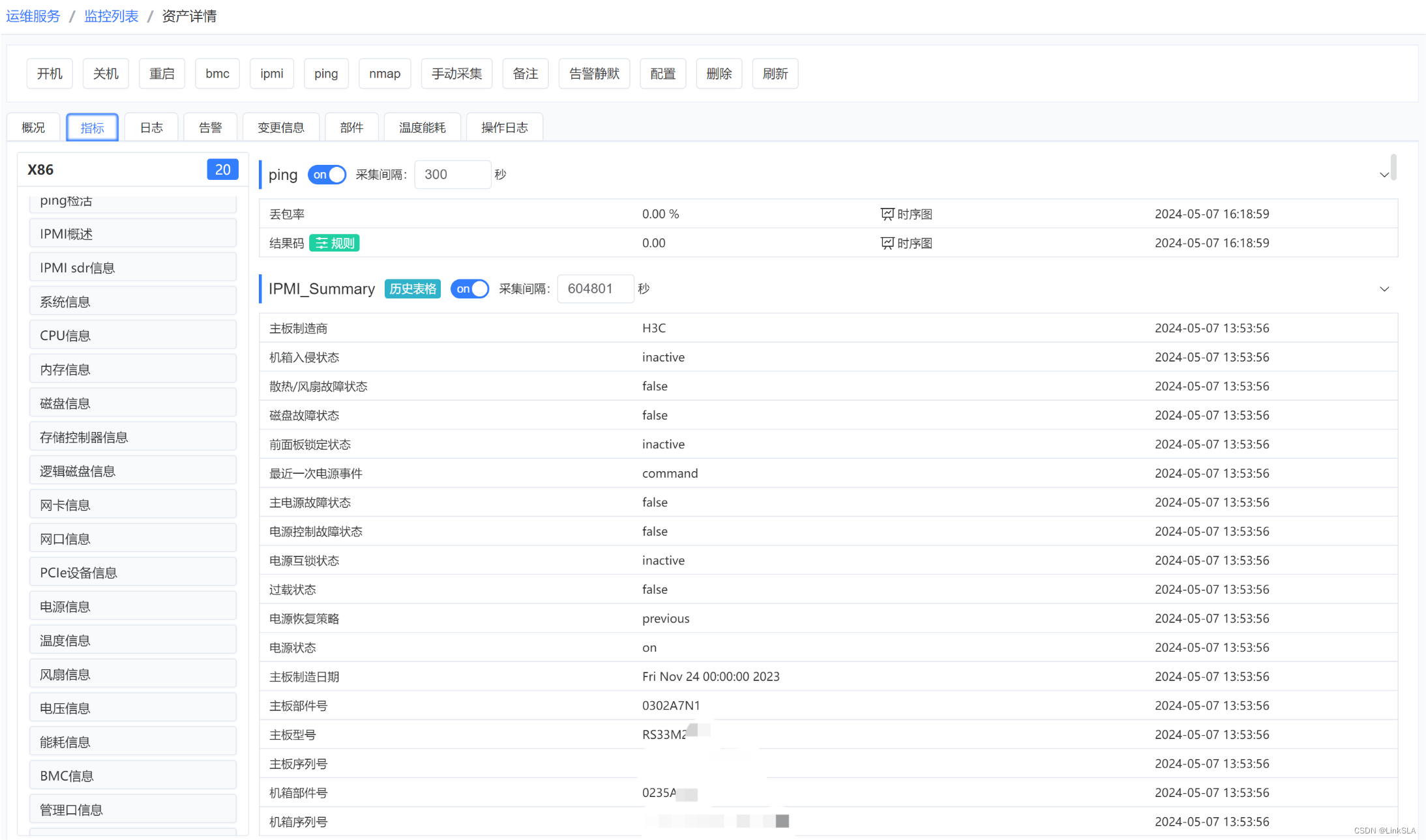Open time-series chart for 结果码
This screenshot has width=1426, height=840.
click(906, 243)
